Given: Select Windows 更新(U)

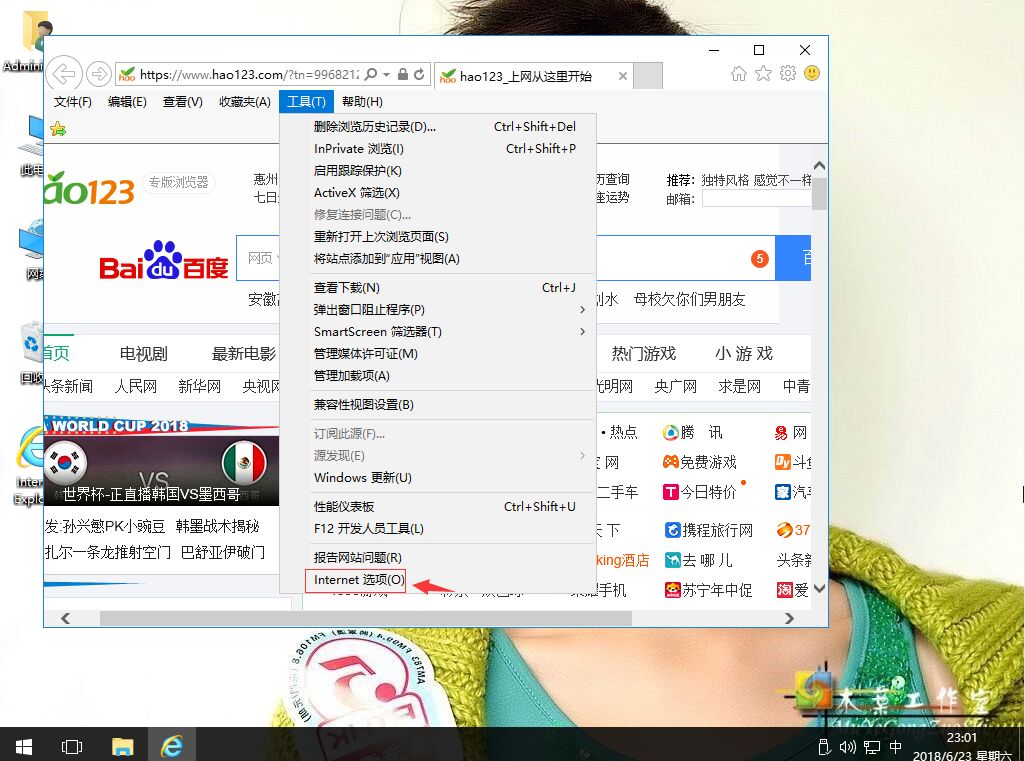Looking at the screenshot, I should tap(437, 477).
